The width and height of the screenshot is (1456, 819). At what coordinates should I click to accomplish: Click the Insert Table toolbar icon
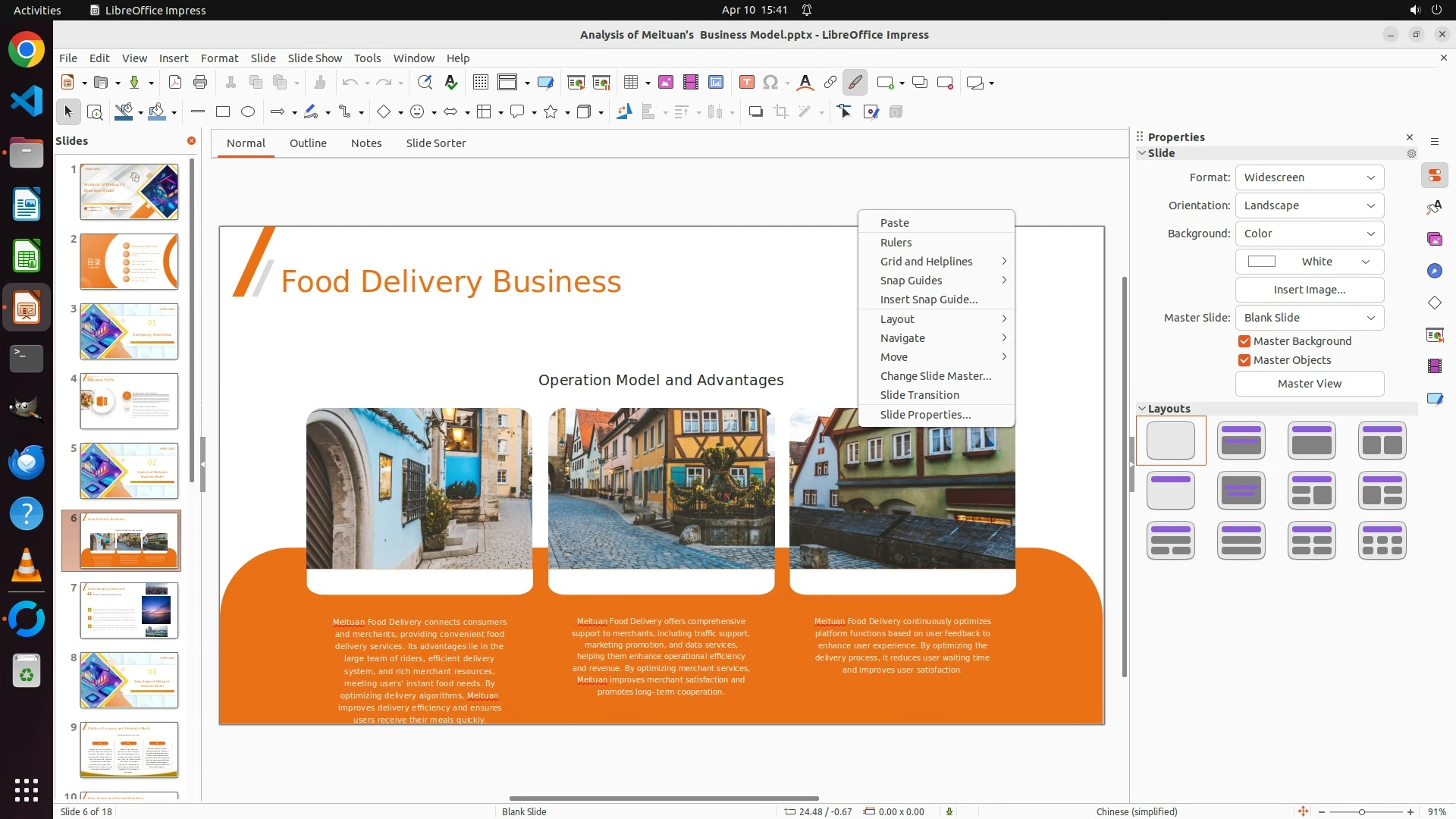click(x=630, y=83)
